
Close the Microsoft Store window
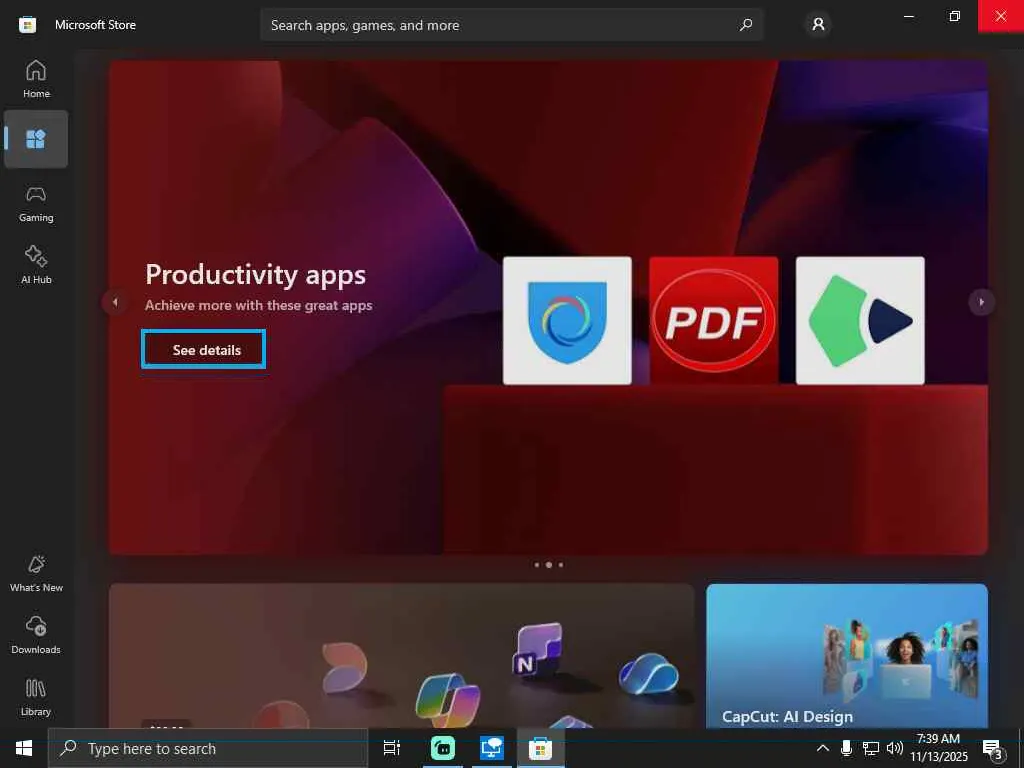(x=1000, y=16)
